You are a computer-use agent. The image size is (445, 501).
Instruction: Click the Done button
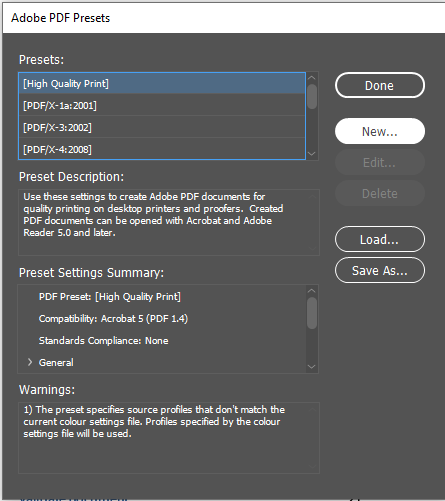(x=380, y=85)
